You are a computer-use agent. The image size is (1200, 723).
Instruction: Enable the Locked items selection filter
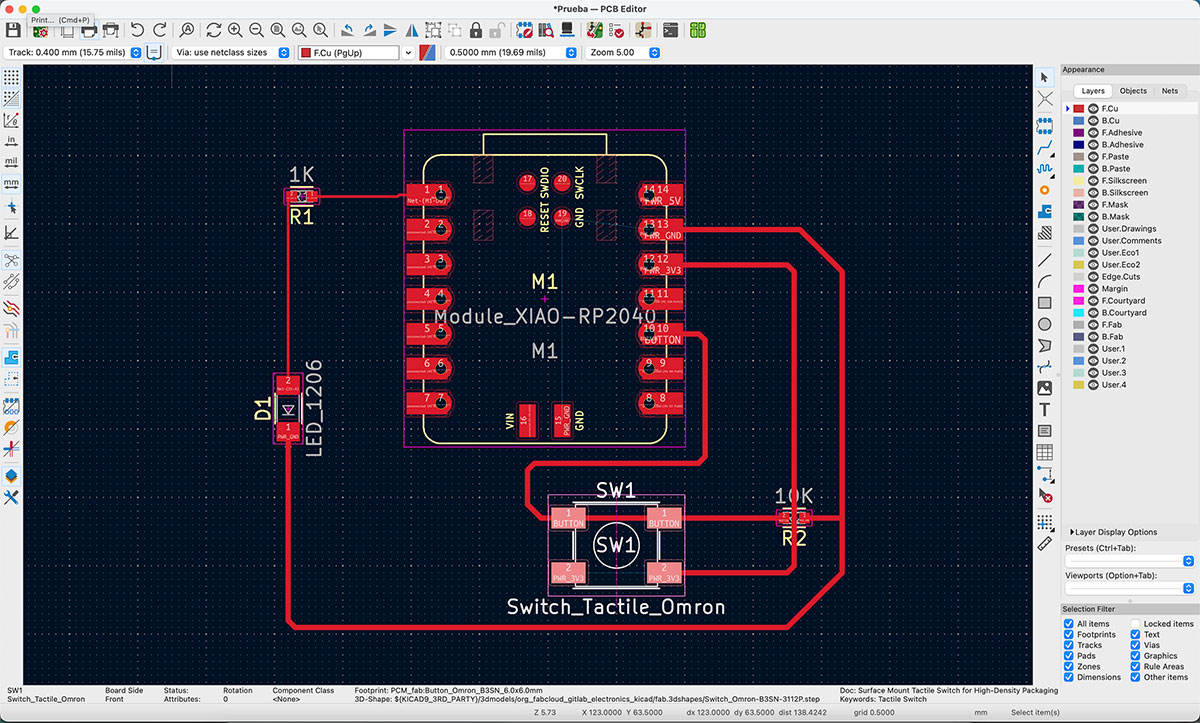pos(1134,623)
